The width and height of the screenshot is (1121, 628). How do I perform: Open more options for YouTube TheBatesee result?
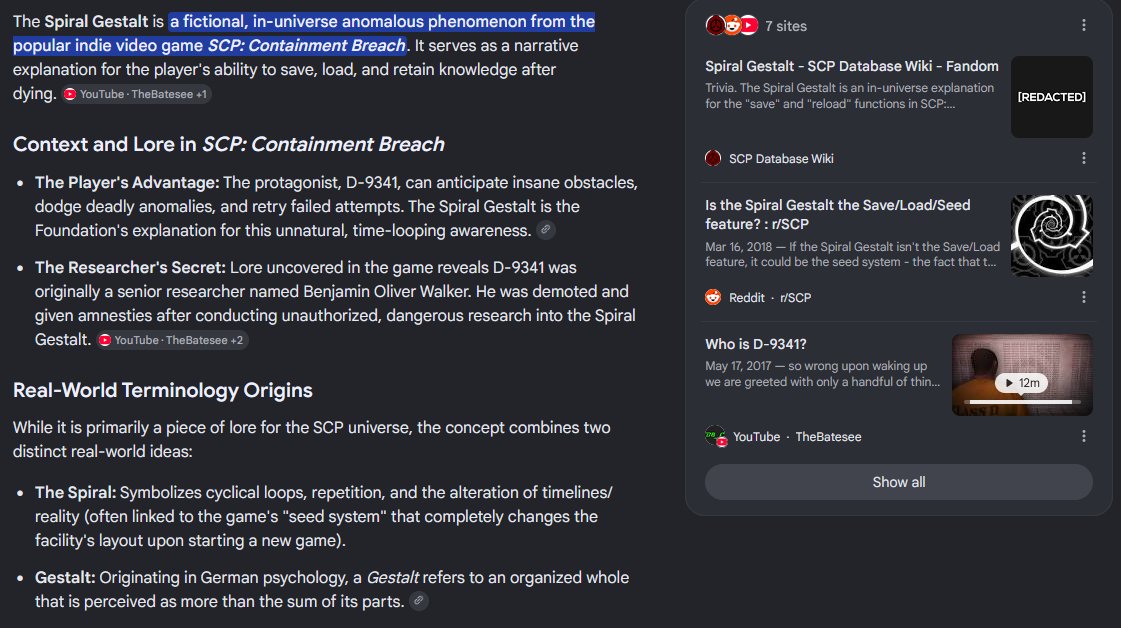point(1084,436)
